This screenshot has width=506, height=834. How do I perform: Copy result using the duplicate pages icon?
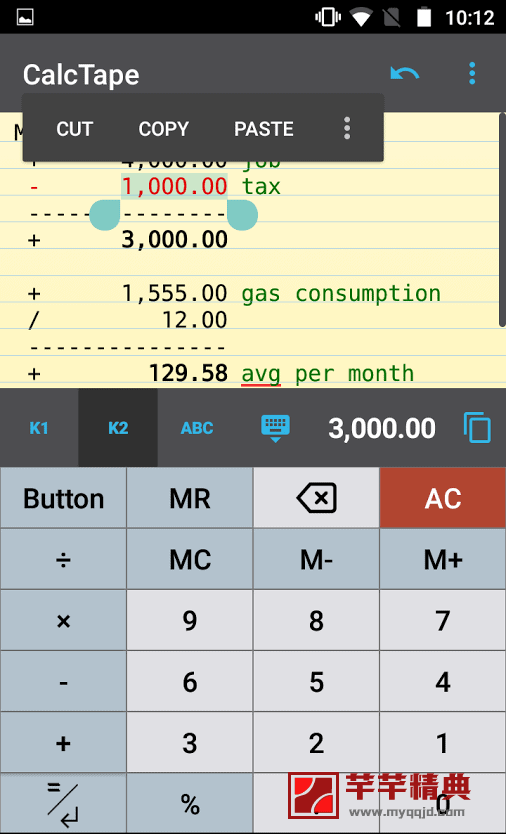click(x=477, y=428)
